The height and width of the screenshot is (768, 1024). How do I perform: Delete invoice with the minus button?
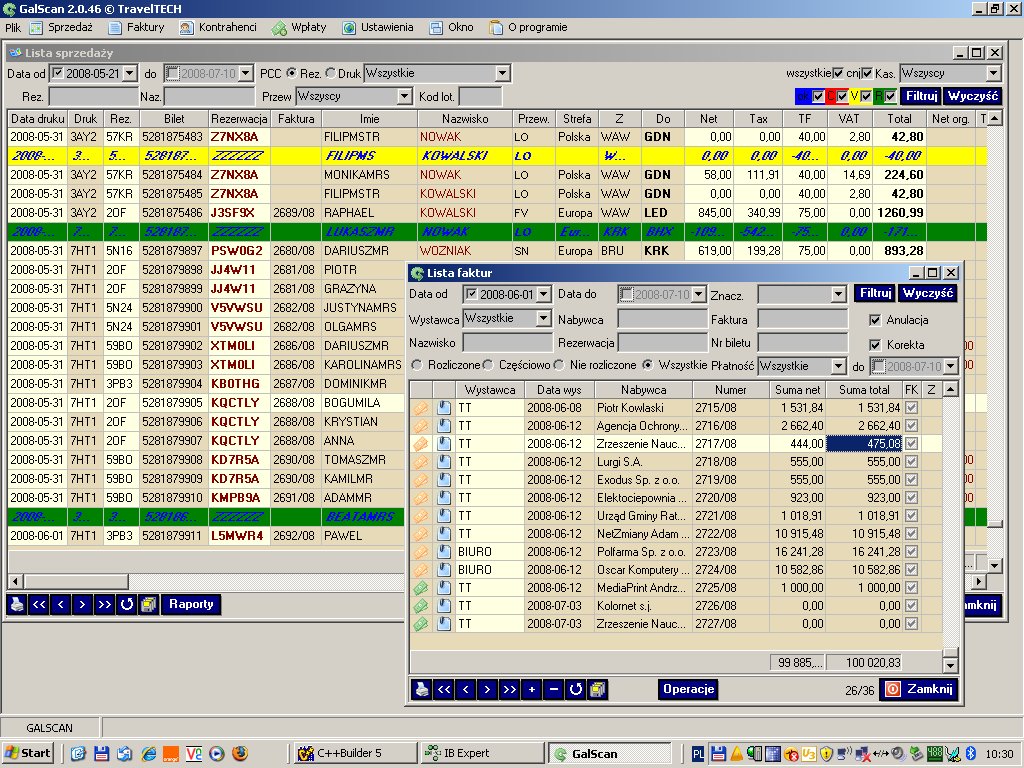click(554, 689)
